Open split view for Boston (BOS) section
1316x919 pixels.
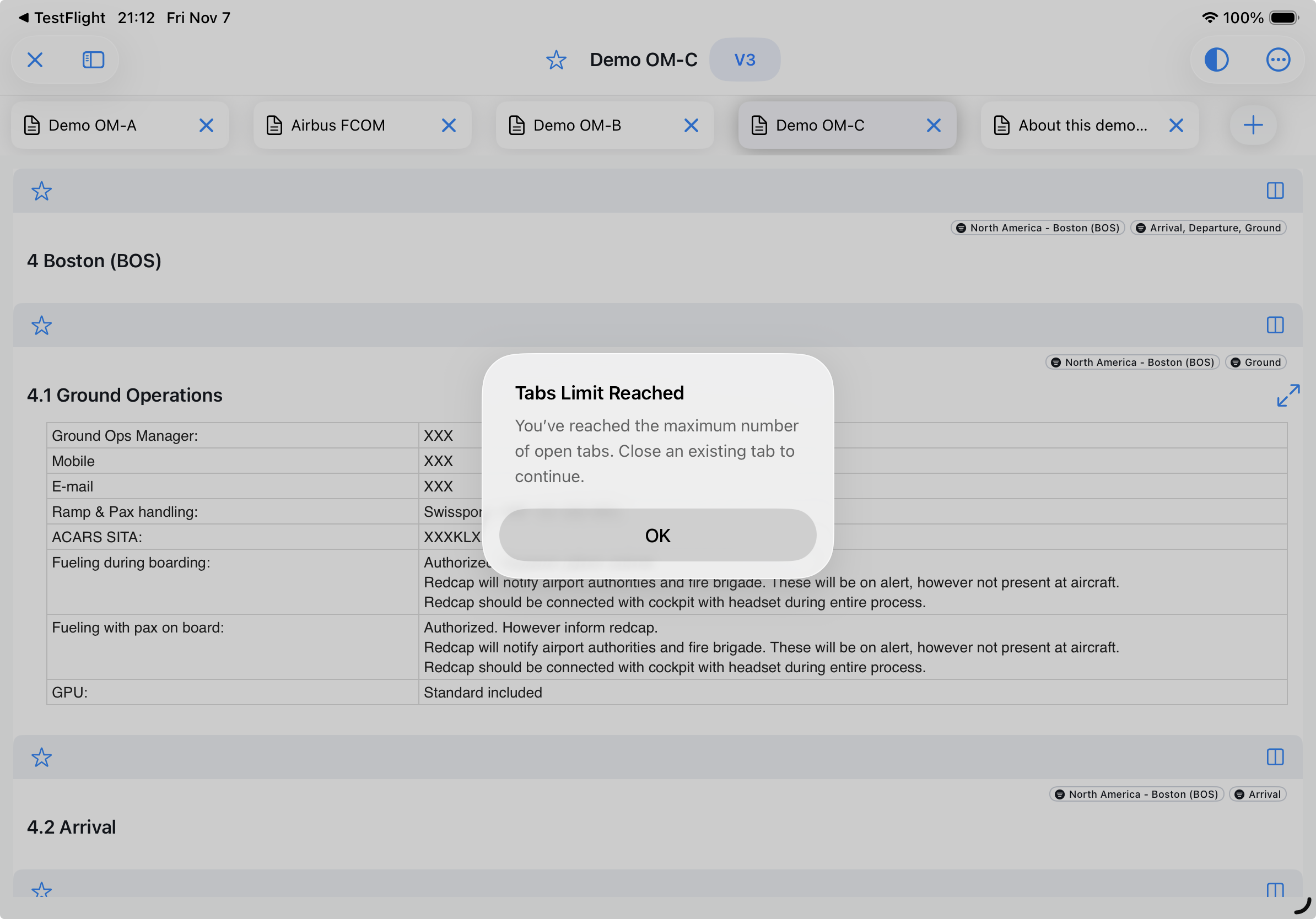(1275, 191)
